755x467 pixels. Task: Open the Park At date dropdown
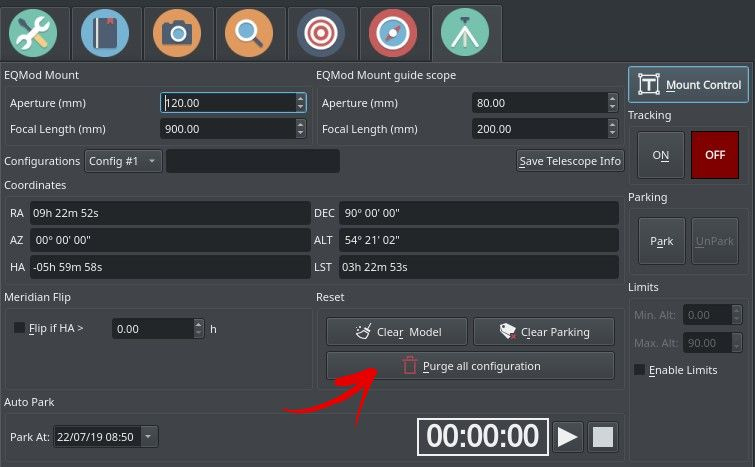pos(148,437)
